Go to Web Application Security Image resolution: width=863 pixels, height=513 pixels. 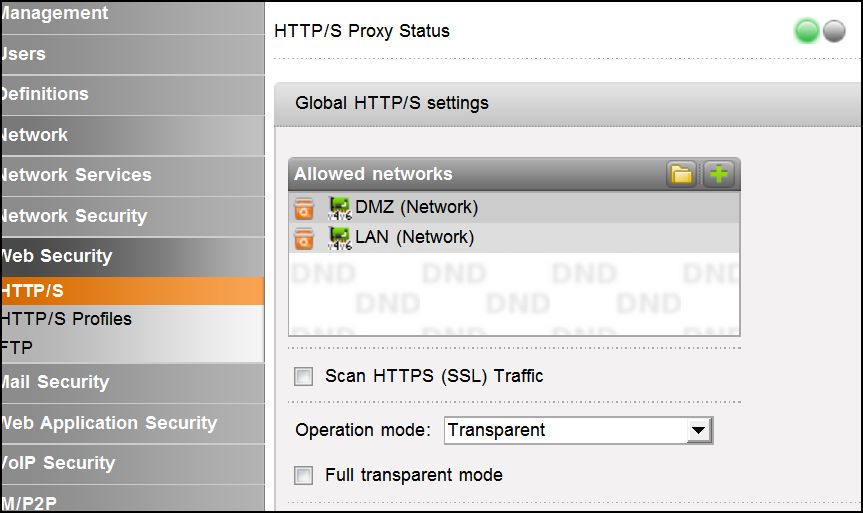pyautogui.click(x=110, y=423)
